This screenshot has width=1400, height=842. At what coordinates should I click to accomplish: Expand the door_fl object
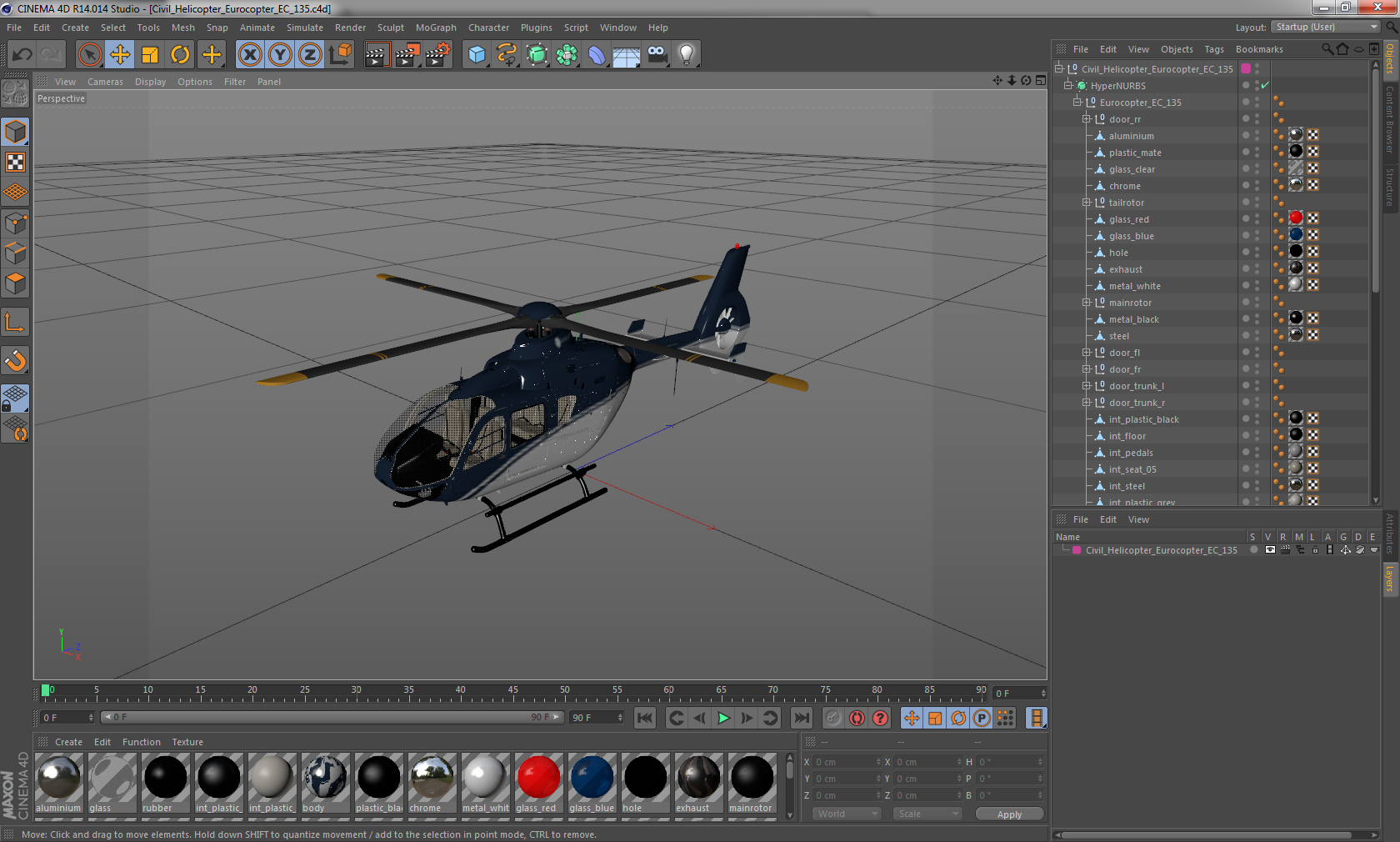tap(1086, 352)
